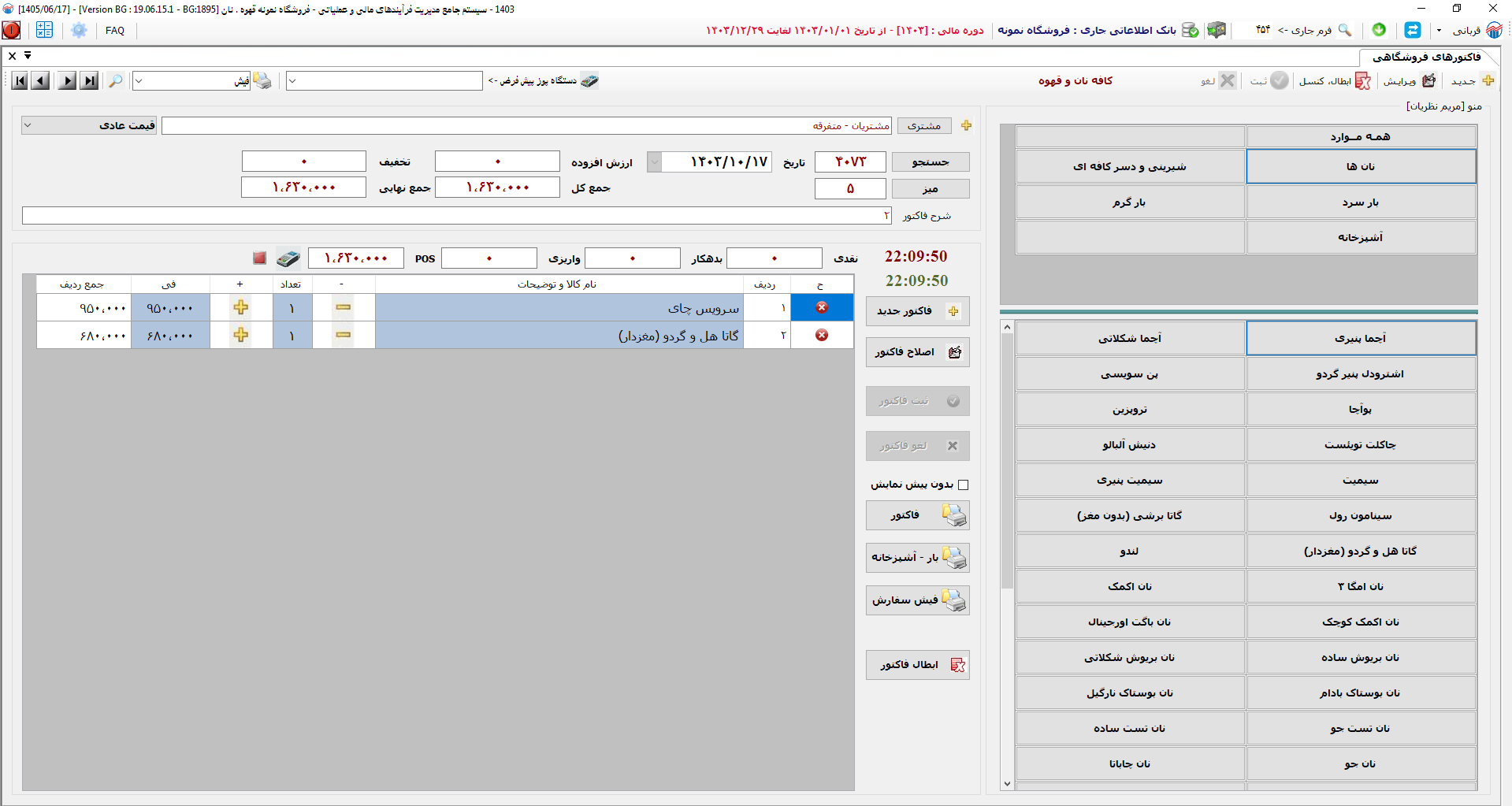Select the فاکتورهای فروشگاهی tab
The height and width of the screenshot is (806, 1512).
pos(1426,57)
